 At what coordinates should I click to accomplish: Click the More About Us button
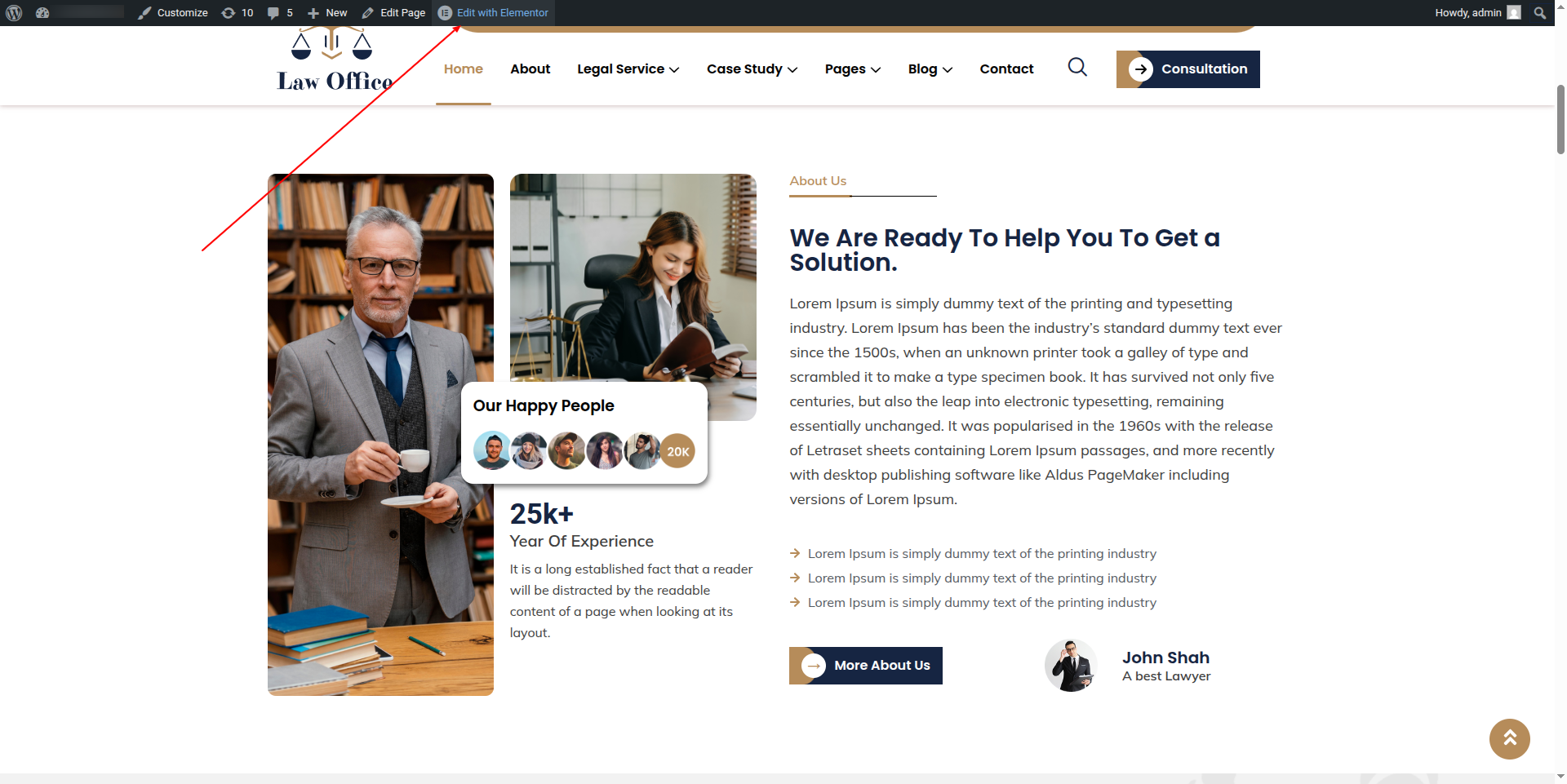(865, 666)
